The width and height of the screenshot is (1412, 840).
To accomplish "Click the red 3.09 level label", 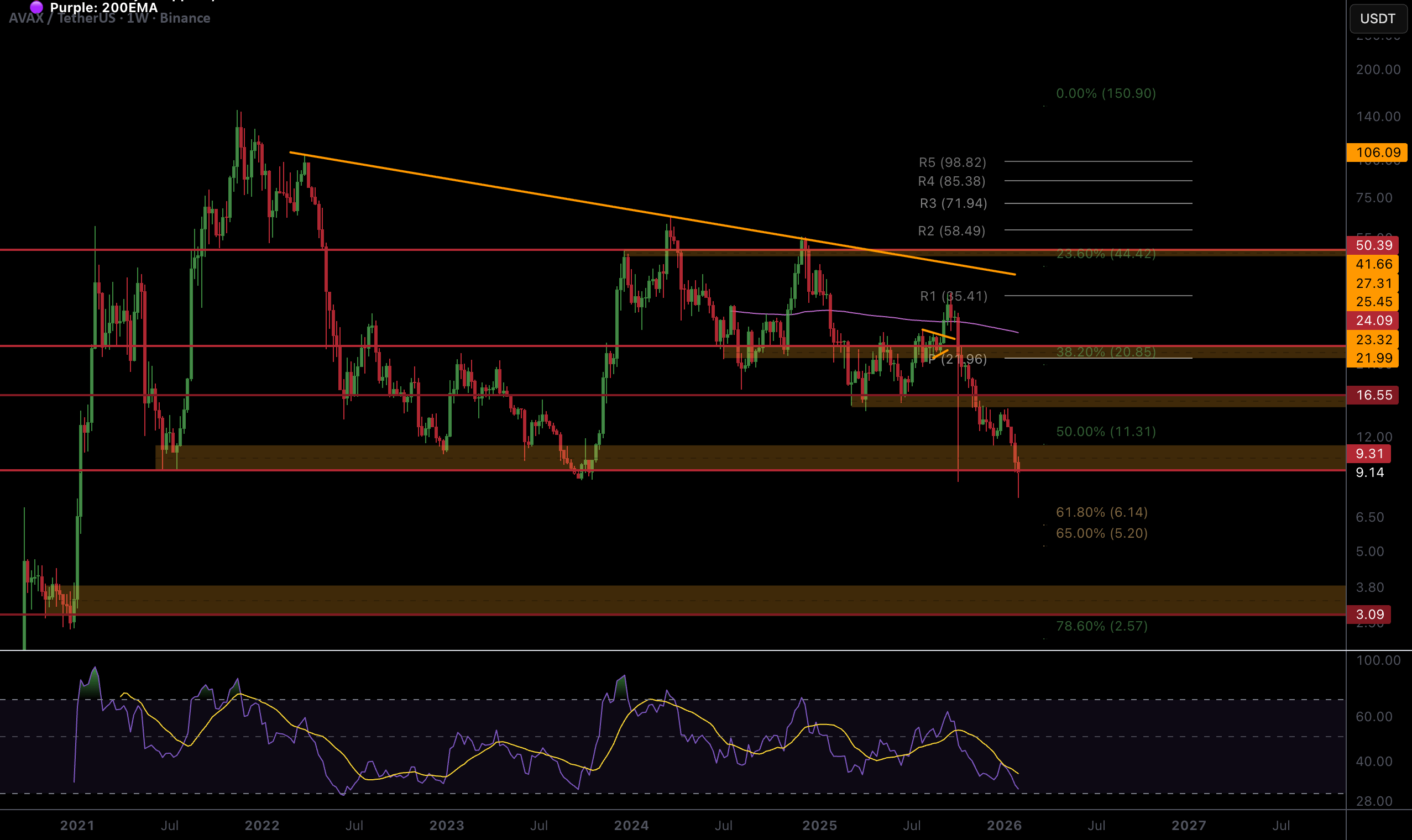I will coord(1369,614).
